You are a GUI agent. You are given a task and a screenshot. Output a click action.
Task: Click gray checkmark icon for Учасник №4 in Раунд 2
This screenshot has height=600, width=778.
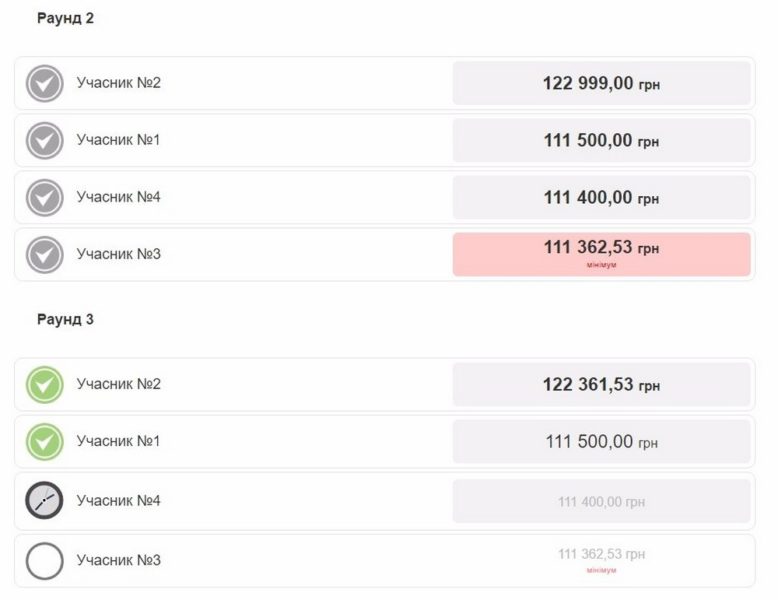[x=44, y=198]
